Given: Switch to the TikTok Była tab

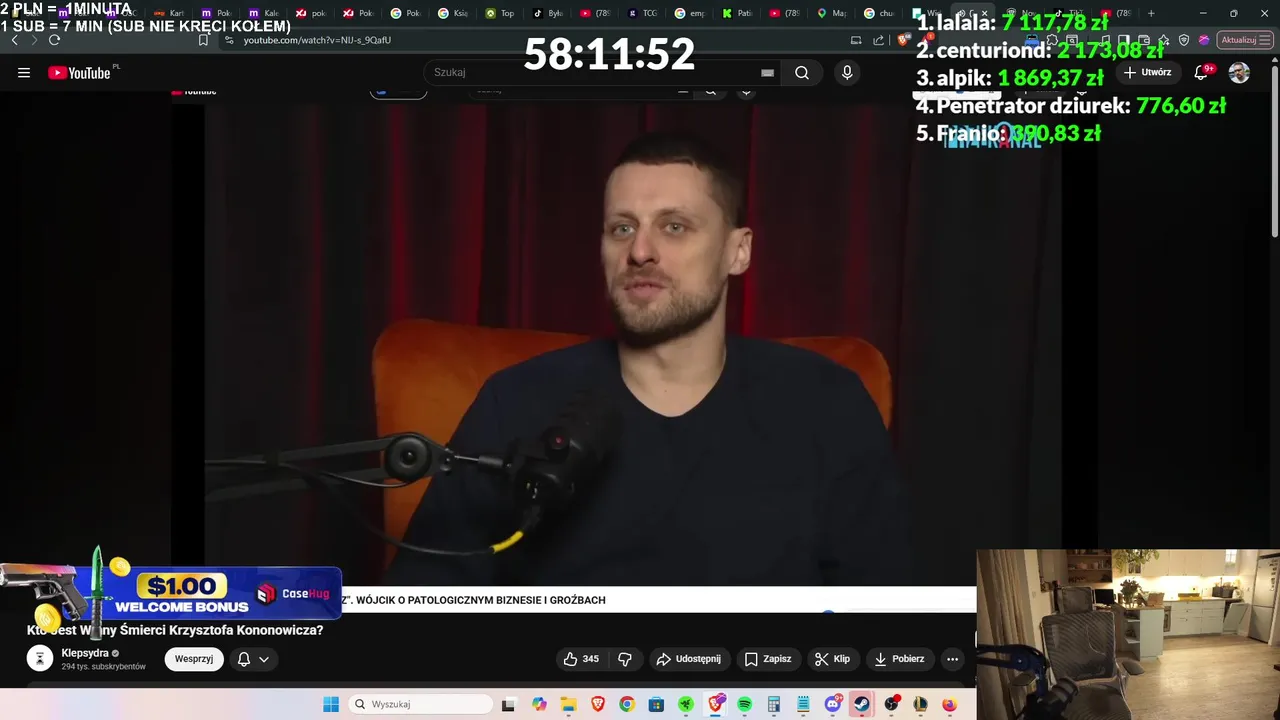Looking at the screenshot, I should (x=548, y=13).
